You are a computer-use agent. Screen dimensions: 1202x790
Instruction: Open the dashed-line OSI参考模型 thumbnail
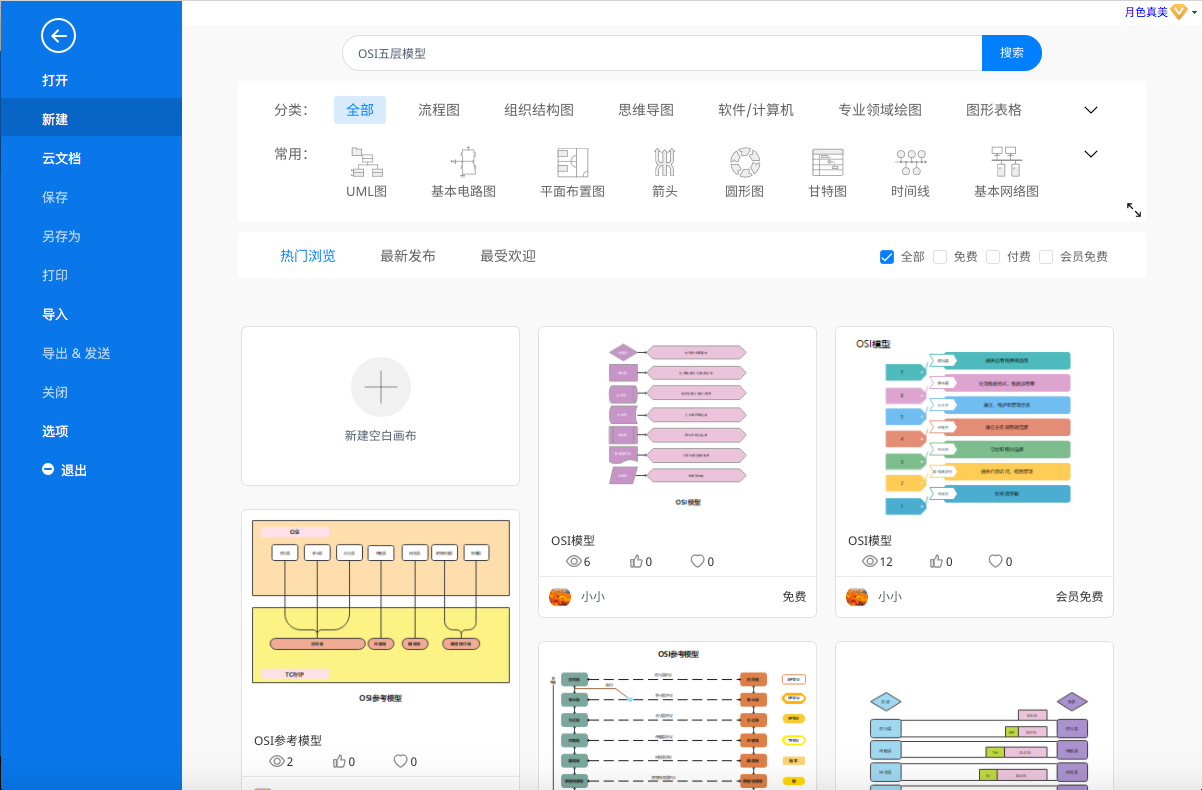677,716
